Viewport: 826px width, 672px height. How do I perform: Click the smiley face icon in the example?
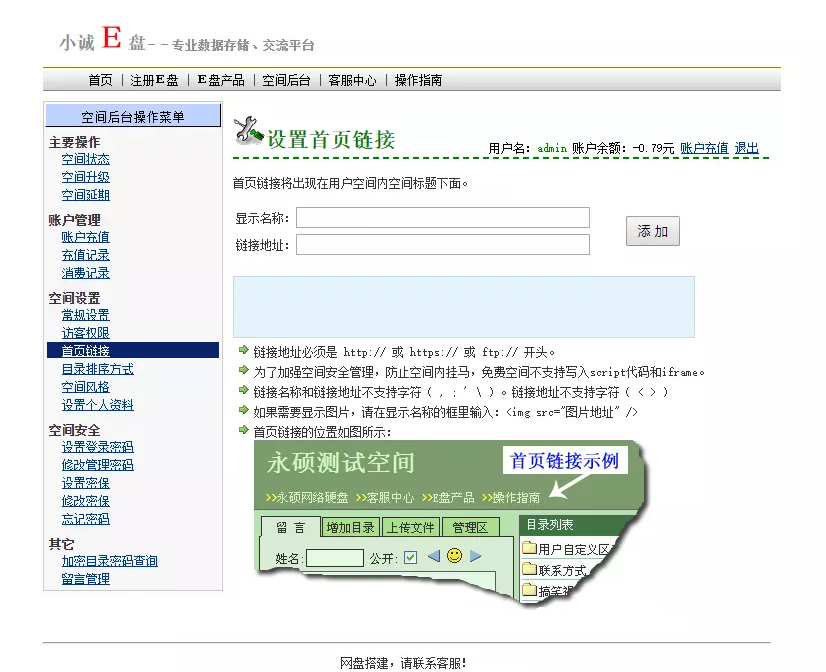pyautogui.click(x=453, y=554)
